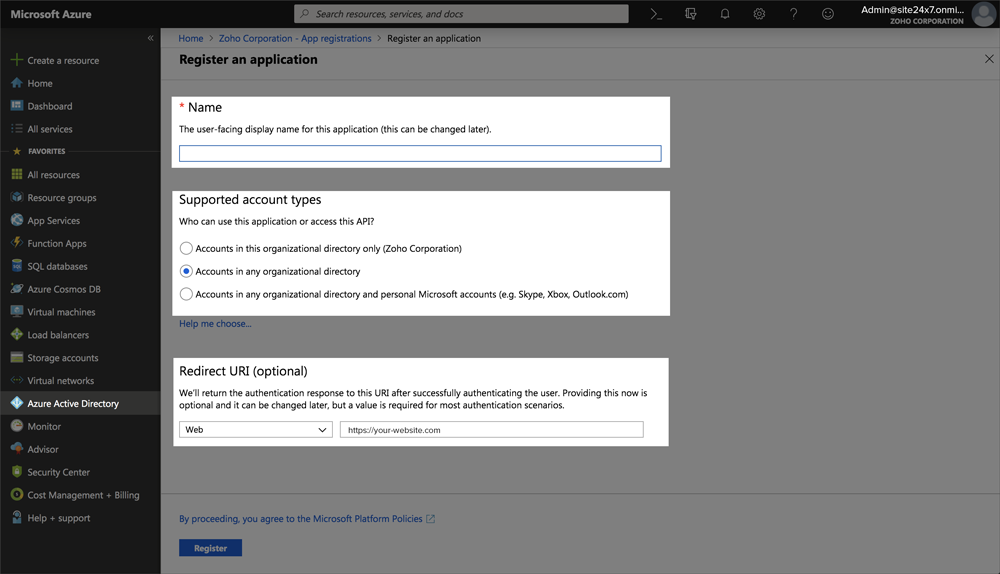Click the Register button
Image resolution: width=1000 pixels, height=574 pixels.
point(210,548)
